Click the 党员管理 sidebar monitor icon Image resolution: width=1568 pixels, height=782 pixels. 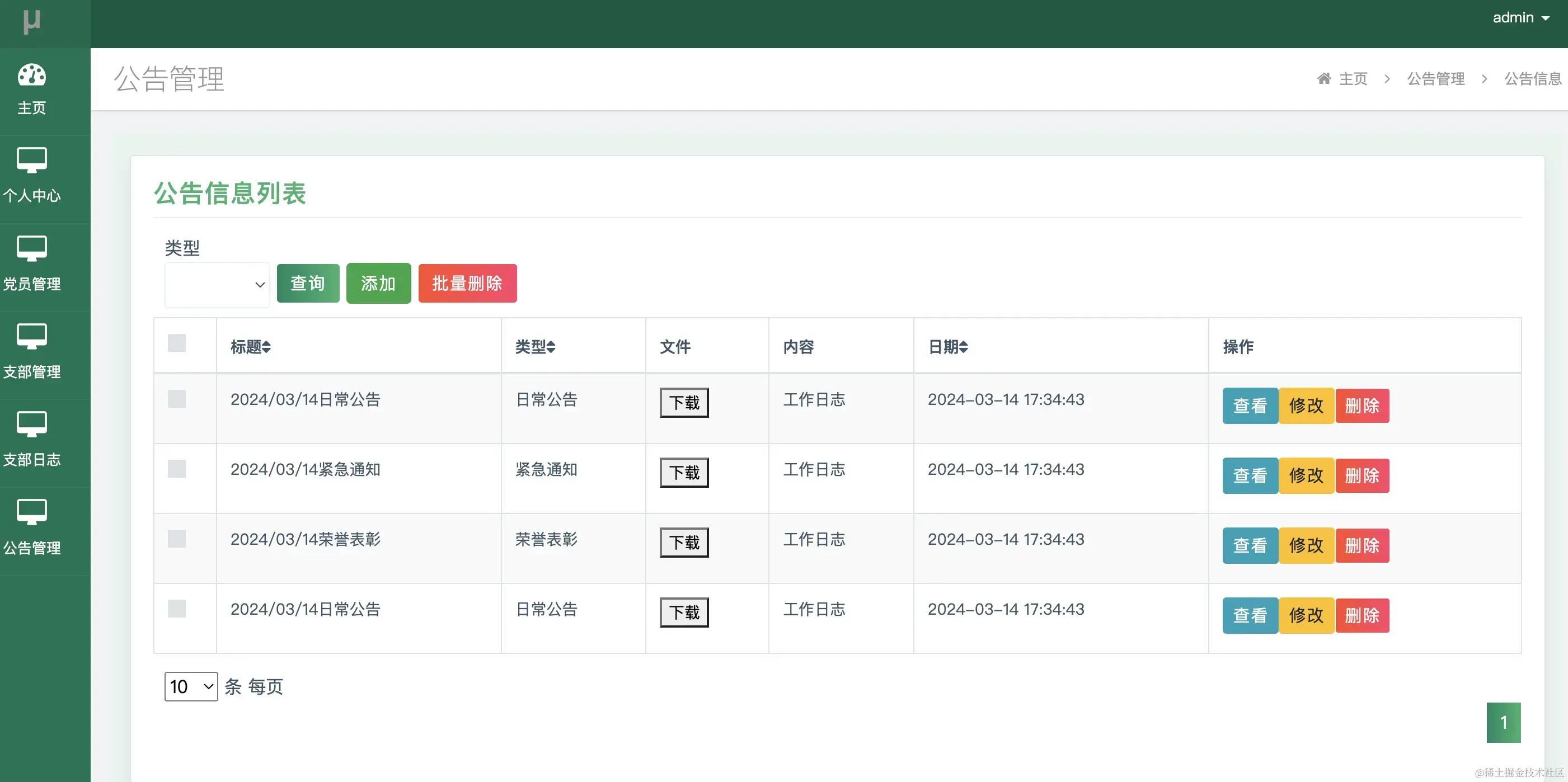[32, 248]
